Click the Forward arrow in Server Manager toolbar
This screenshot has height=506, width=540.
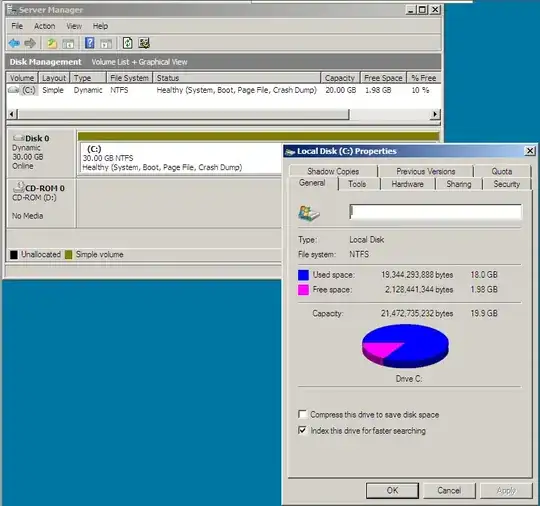click(30, 43)
